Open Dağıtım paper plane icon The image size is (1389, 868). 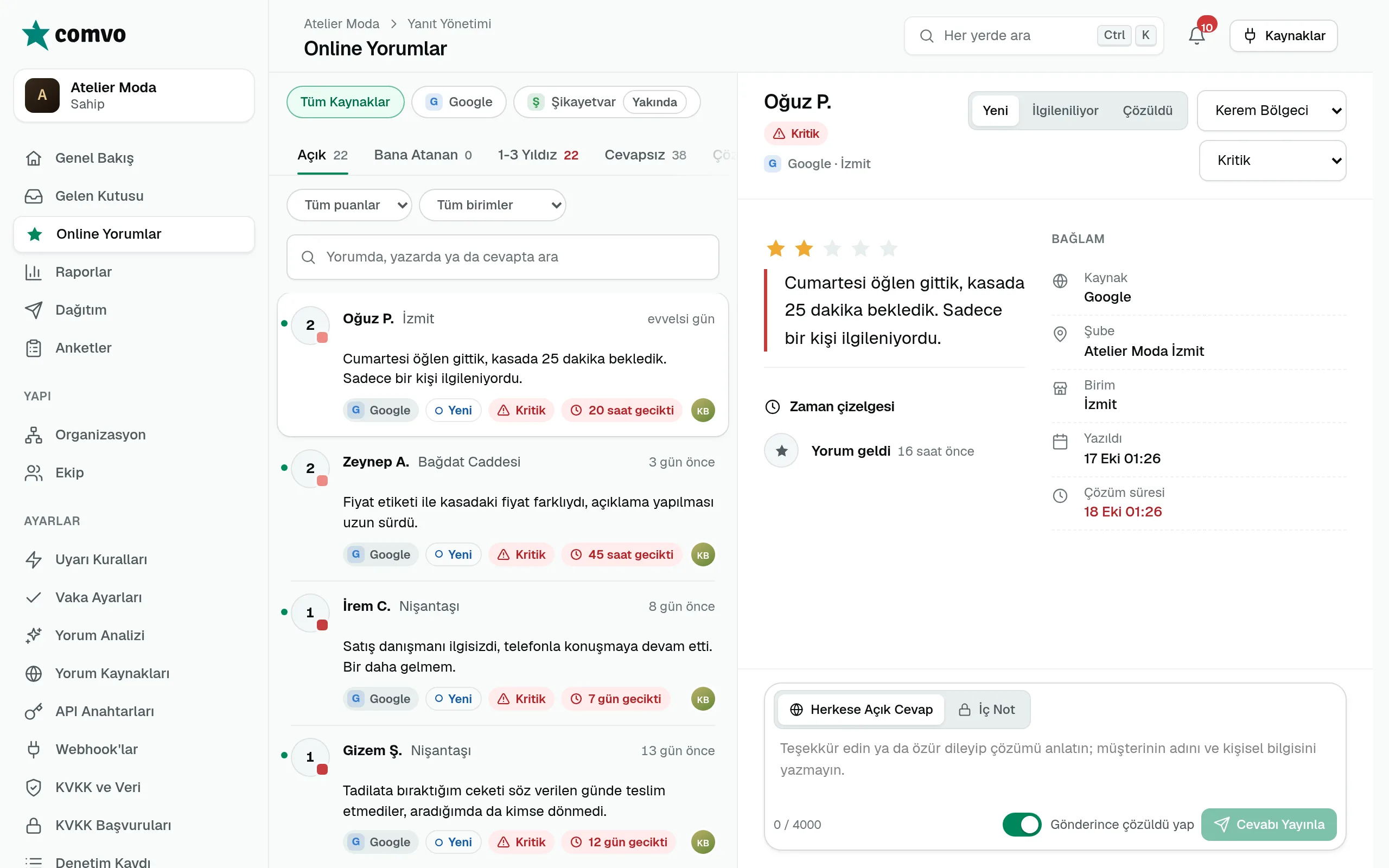pos(33,309)
